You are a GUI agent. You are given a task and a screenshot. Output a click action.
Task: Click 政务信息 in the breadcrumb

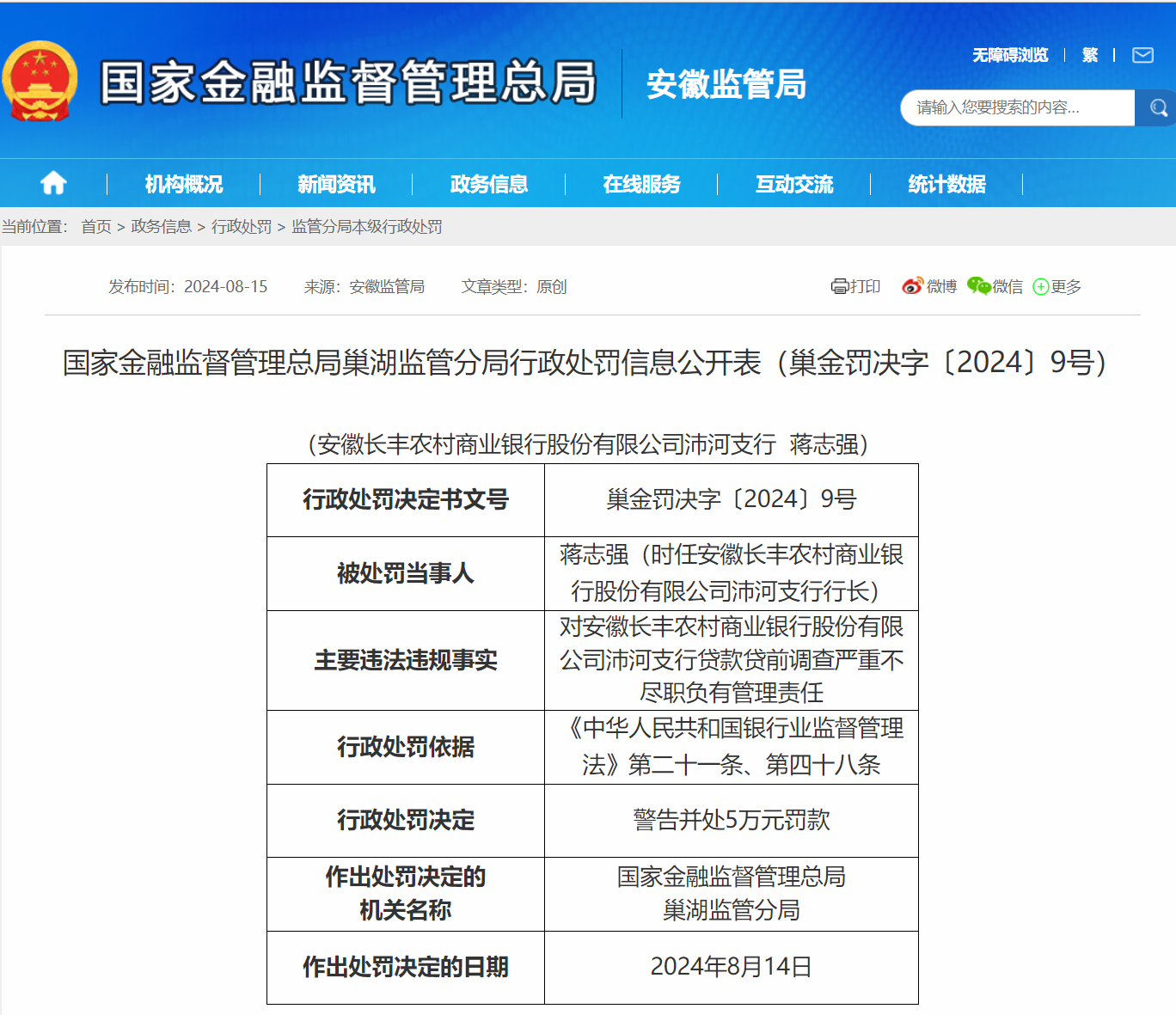[161, 226]
